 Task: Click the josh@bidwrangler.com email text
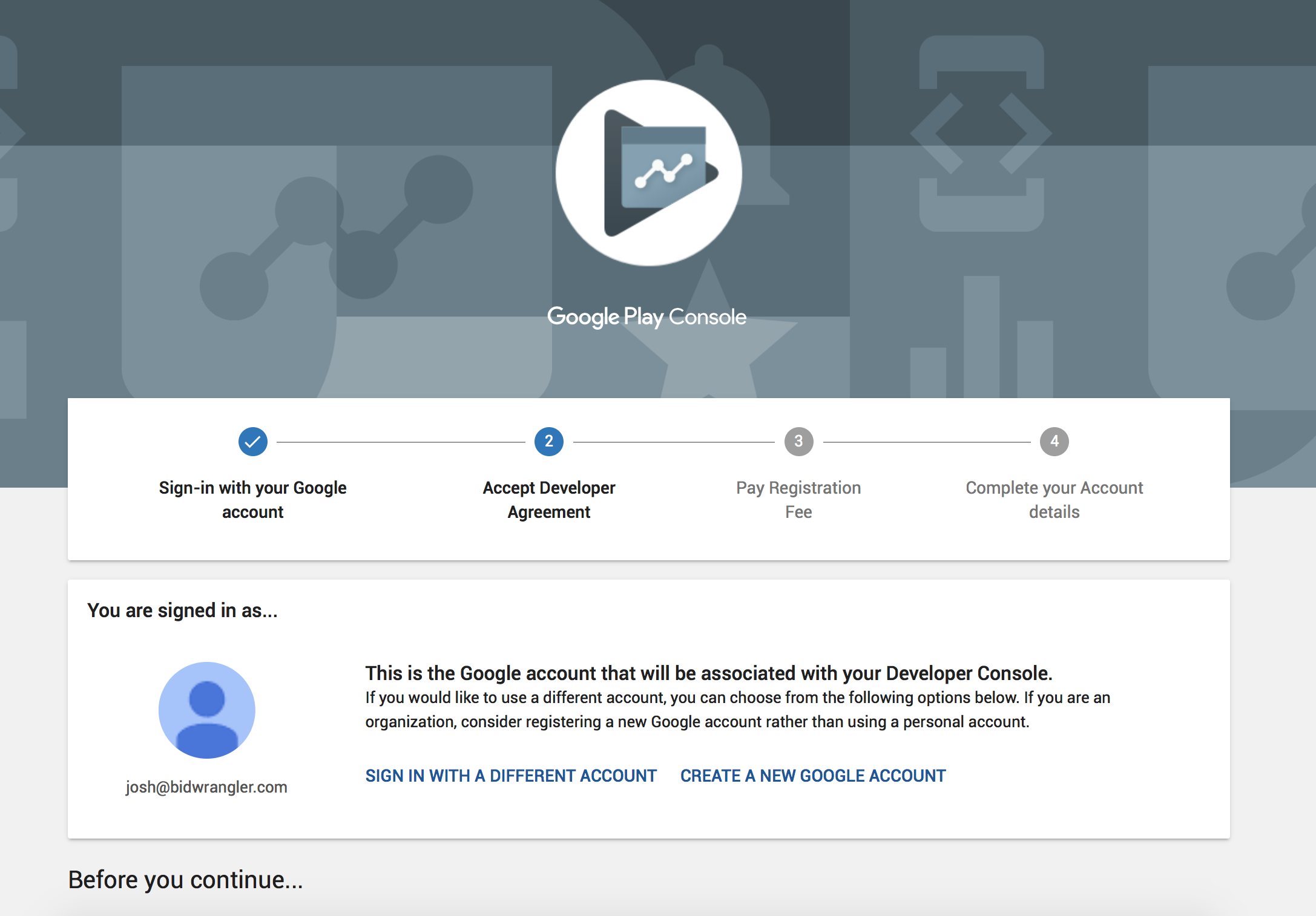pos(206,787)
